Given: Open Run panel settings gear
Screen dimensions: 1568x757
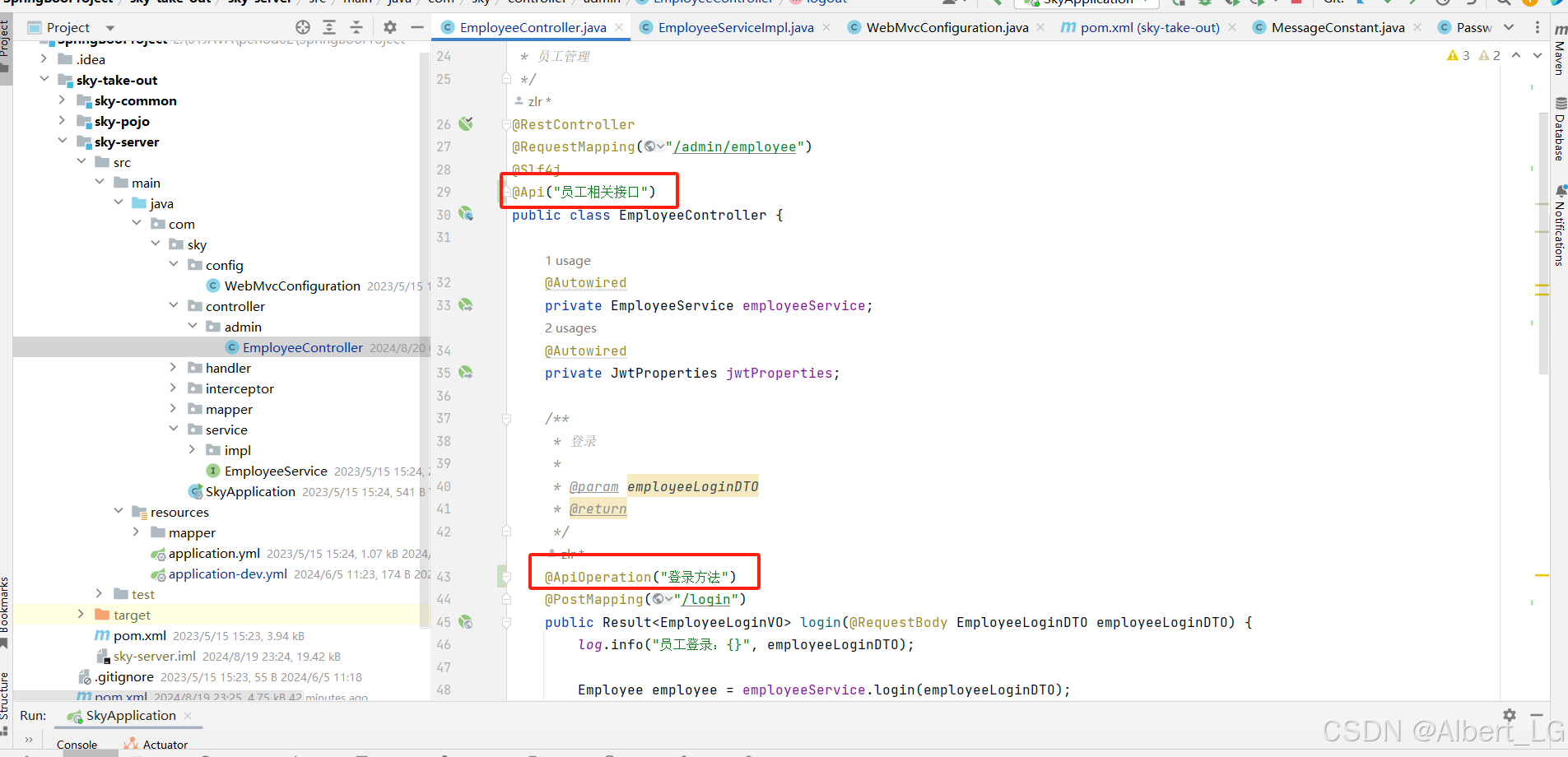Looking at the screenshot, I should [1509, 715].
